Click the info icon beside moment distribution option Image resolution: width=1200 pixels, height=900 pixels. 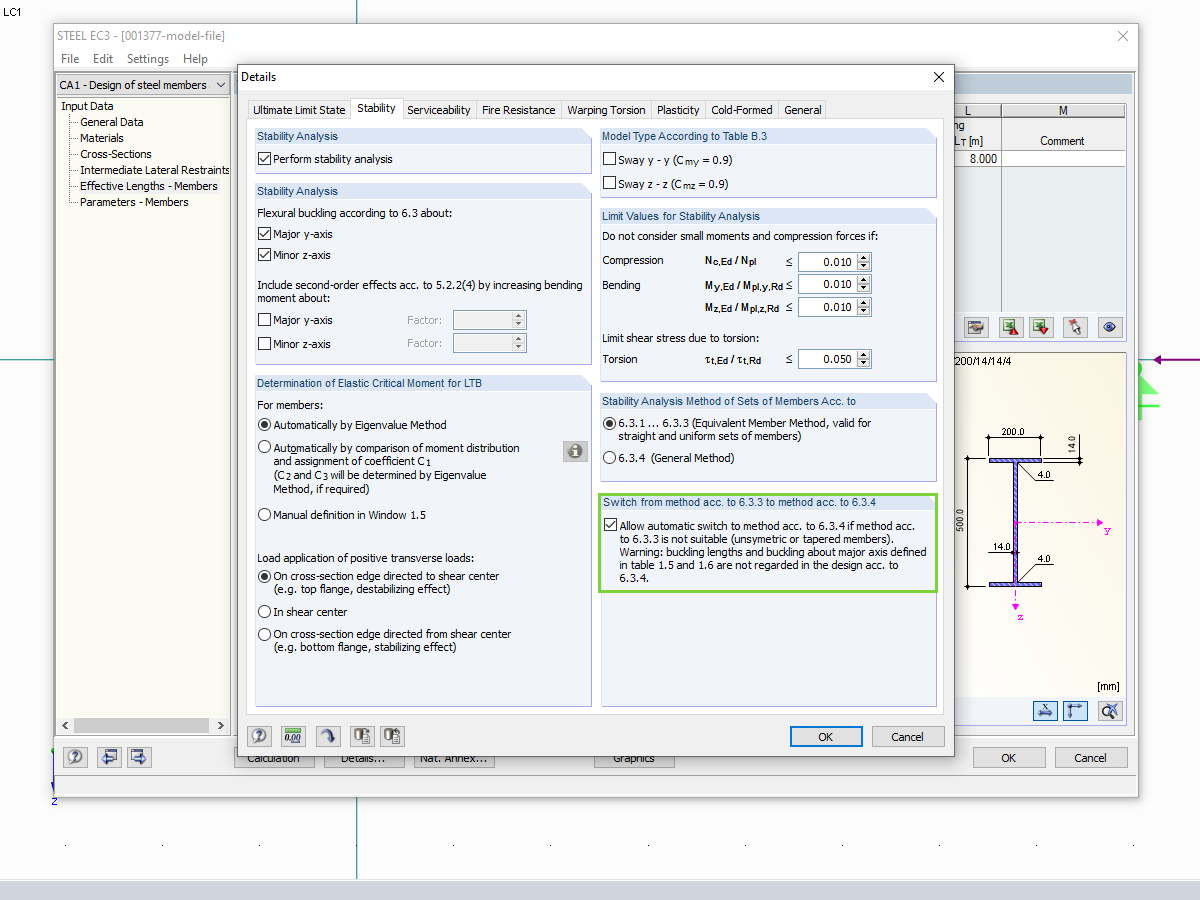575,451
